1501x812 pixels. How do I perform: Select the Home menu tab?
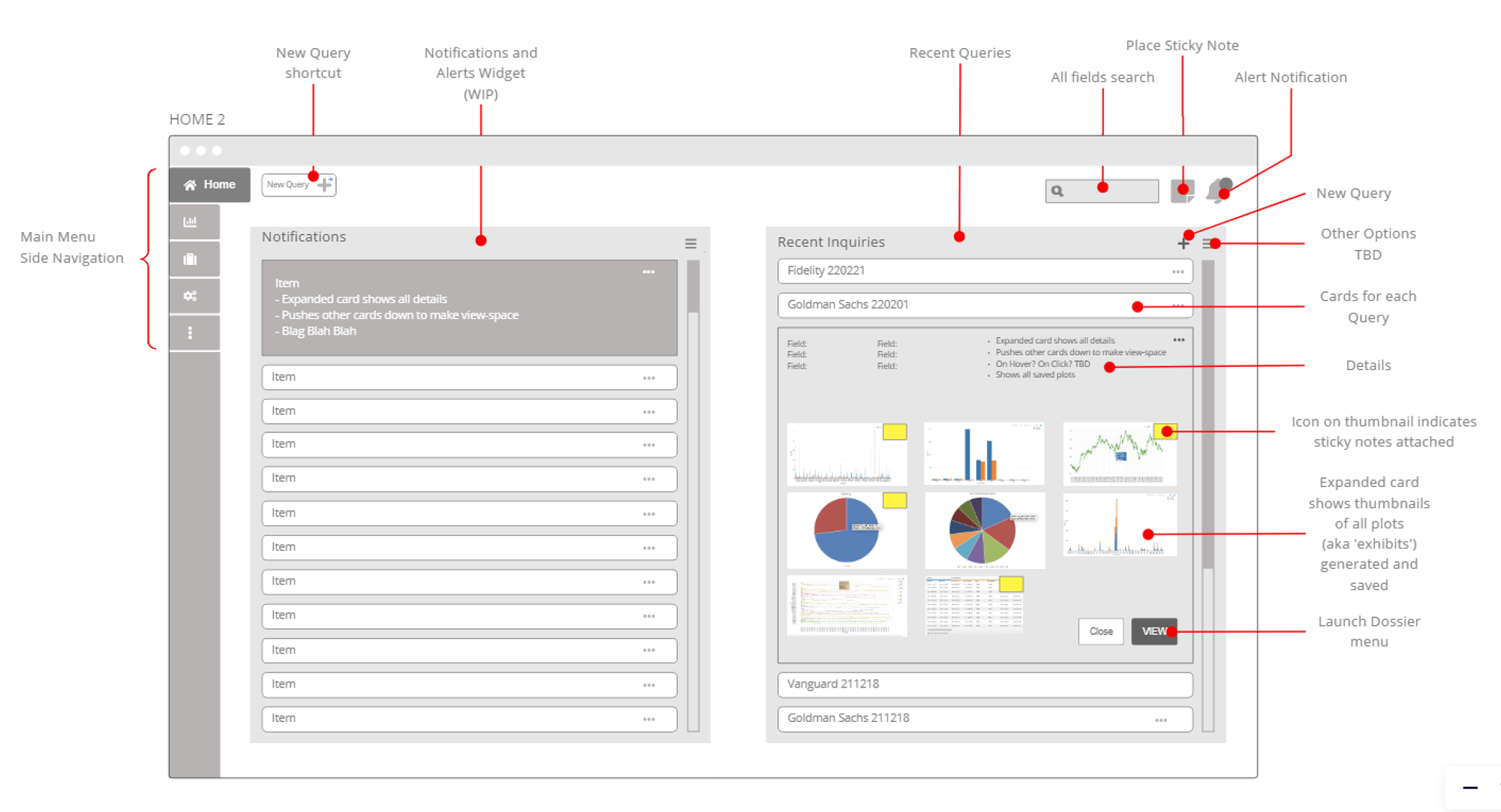209,185
